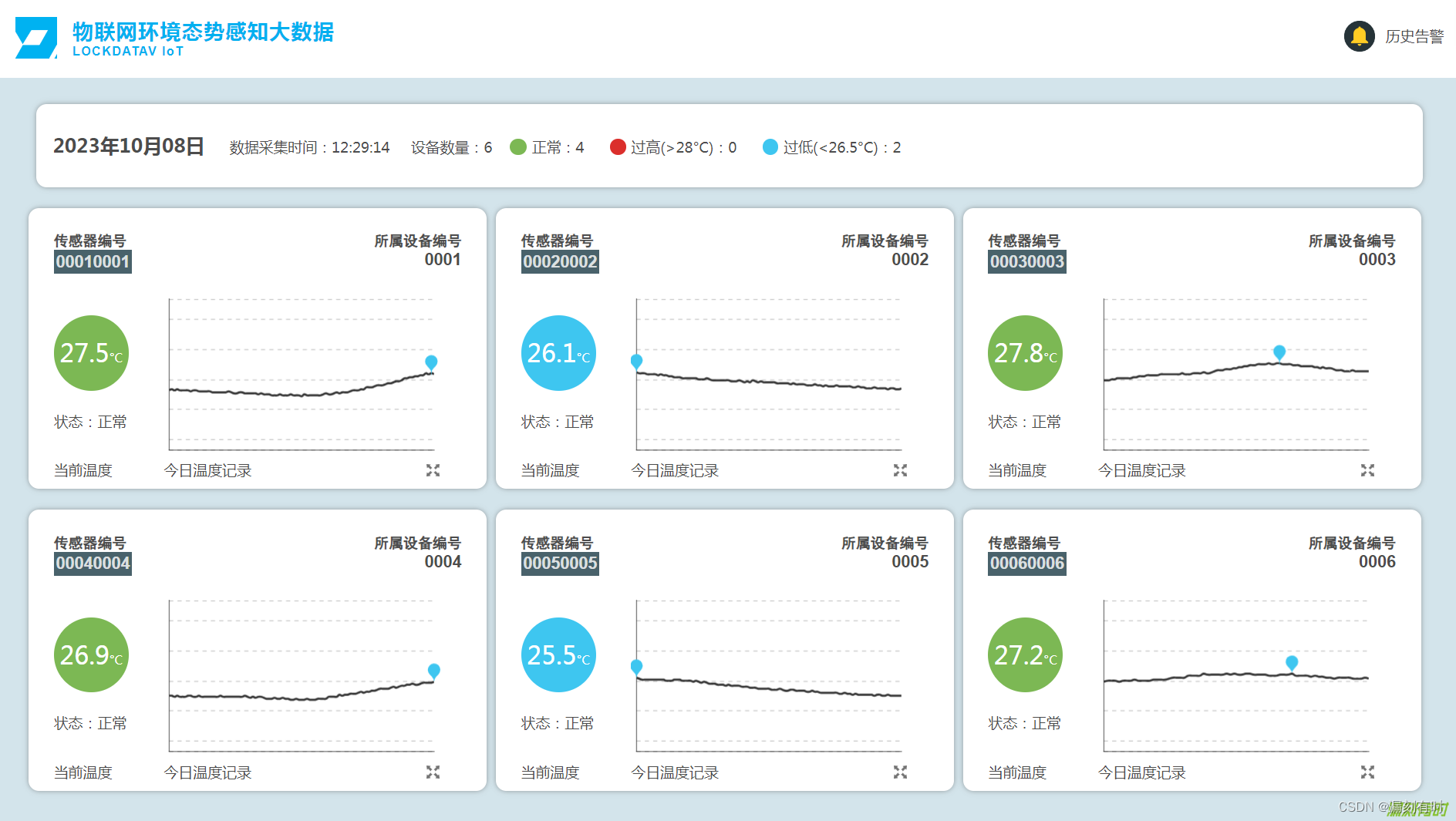Click device number 0001
Screen dimensions: 1456x821
click(x=443, y=260)
